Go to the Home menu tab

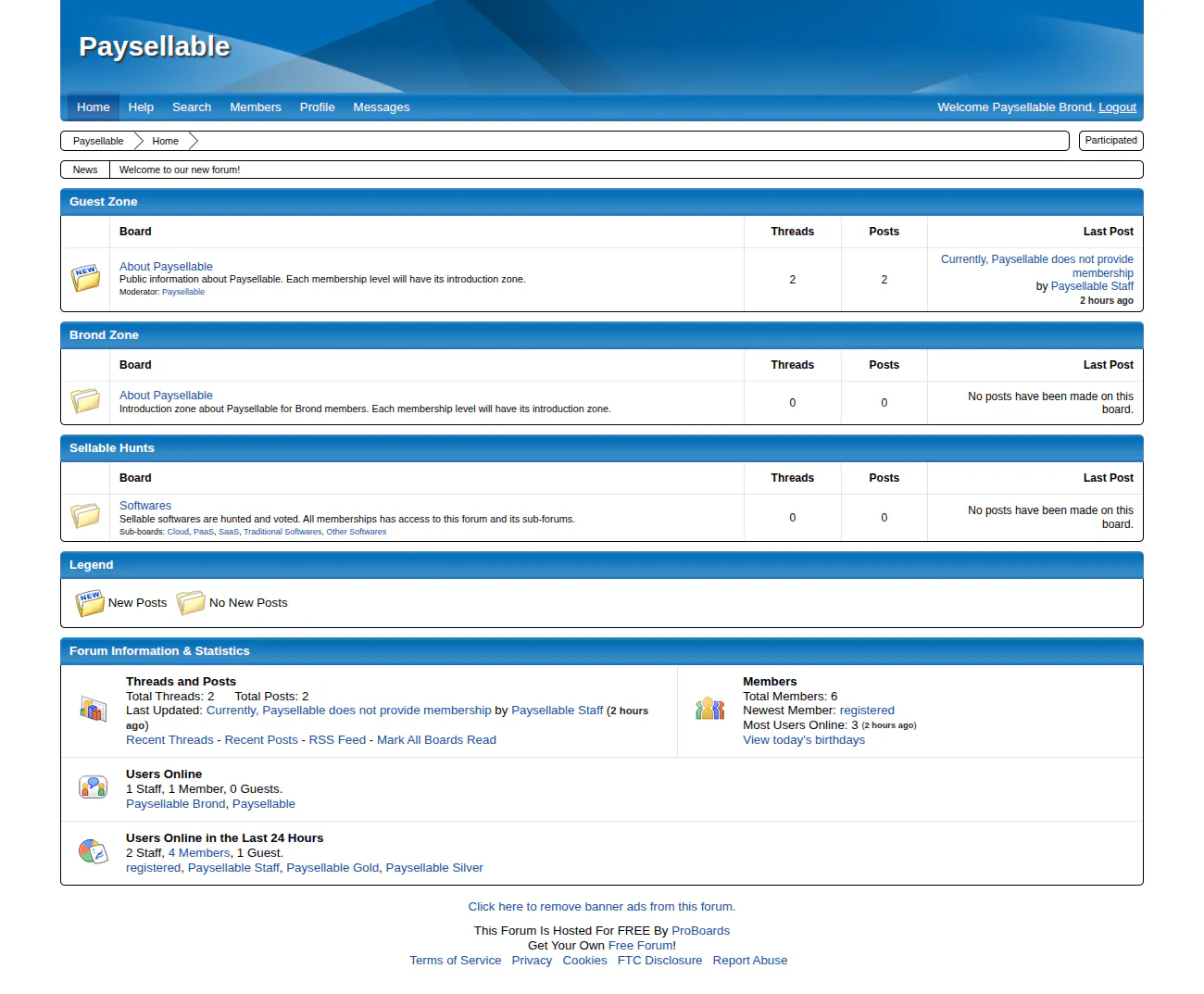94,107
